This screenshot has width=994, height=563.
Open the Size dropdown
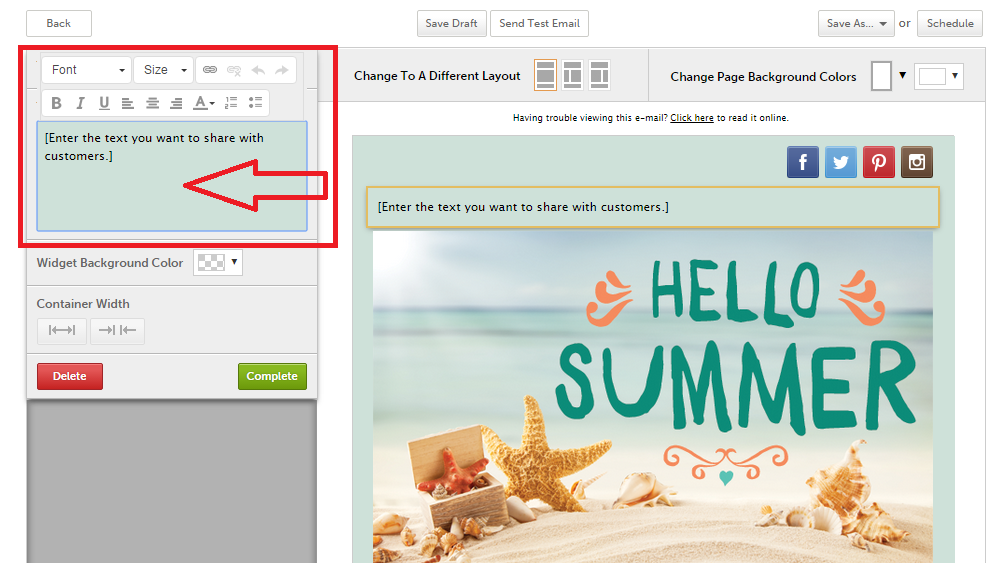[x=164, y=70]
